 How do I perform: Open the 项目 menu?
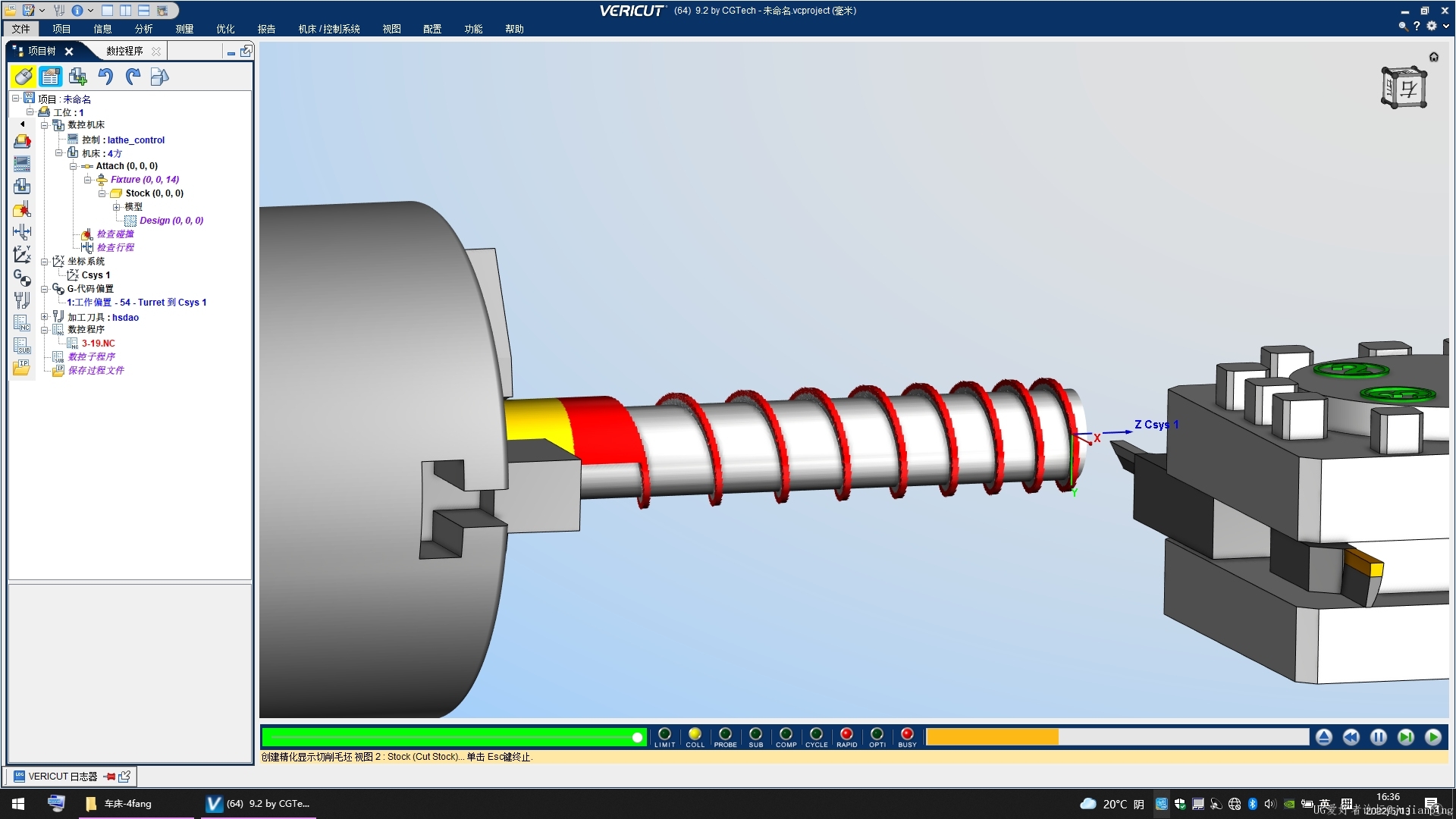pos(61,29)
